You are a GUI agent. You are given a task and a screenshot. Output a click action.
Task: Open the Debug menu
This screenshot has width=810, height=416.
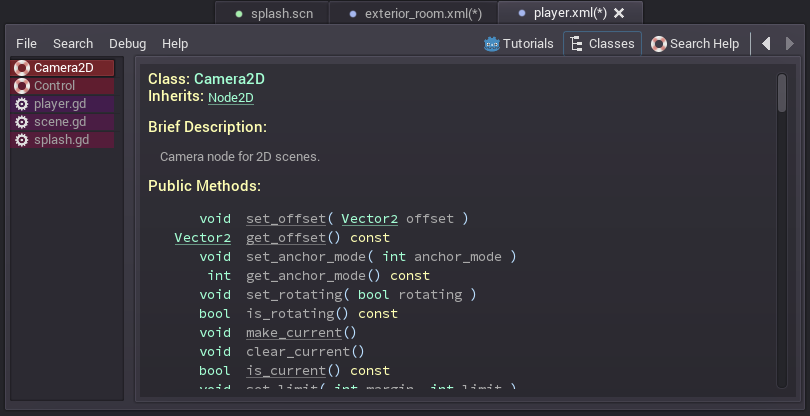coord(127,44)
